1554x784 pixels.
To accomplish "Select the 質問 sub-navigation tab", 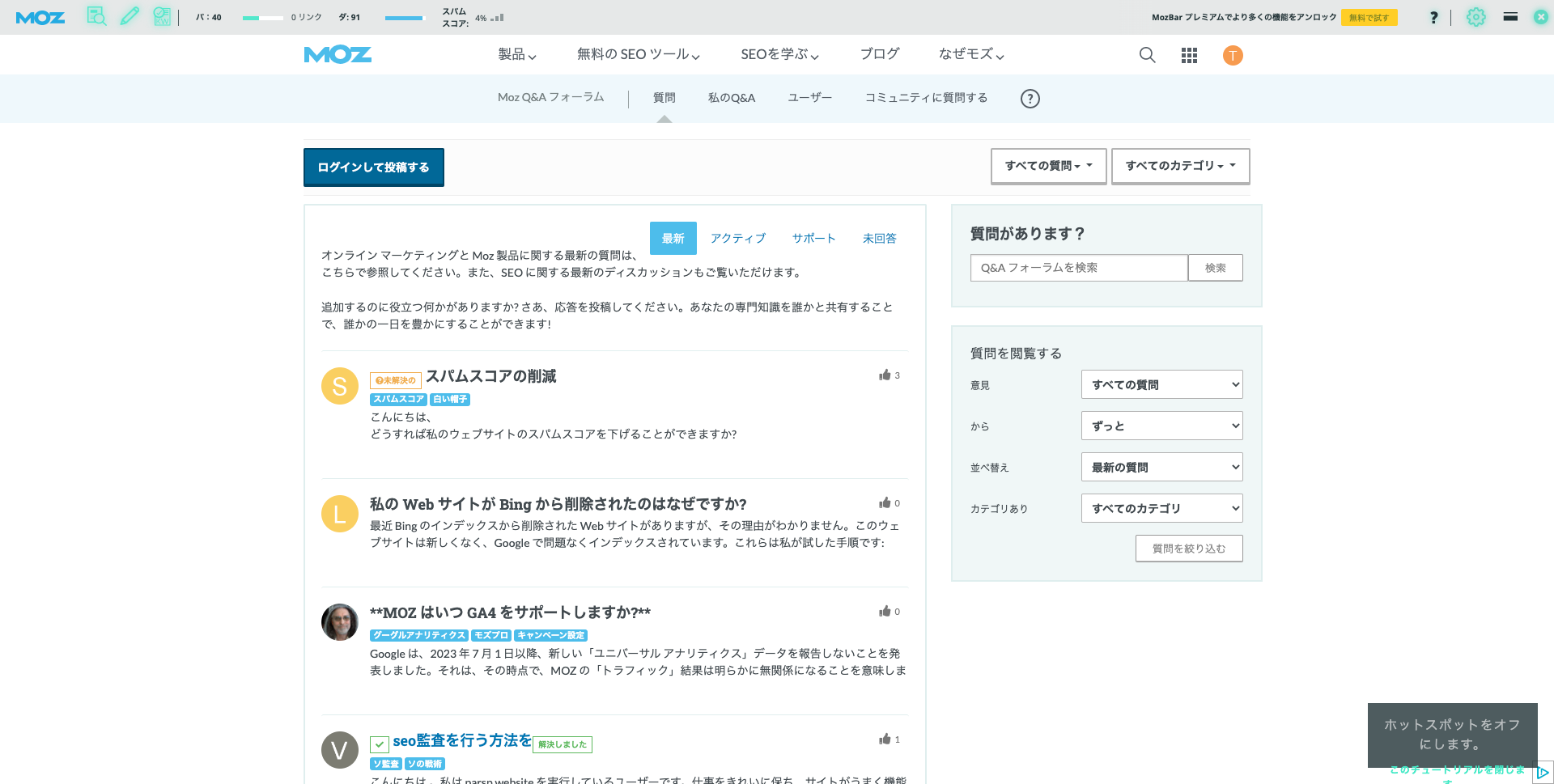I will (664, 98).
